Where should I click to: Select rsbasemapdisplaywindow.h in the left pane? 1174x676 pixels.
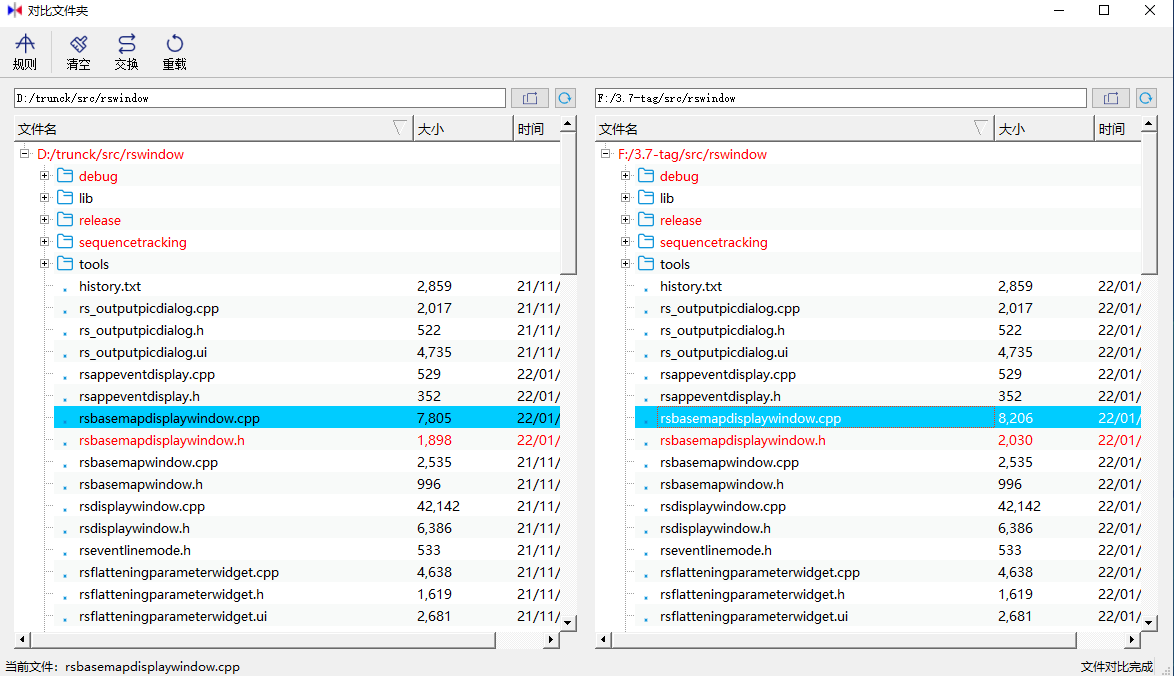coord(161,440)
